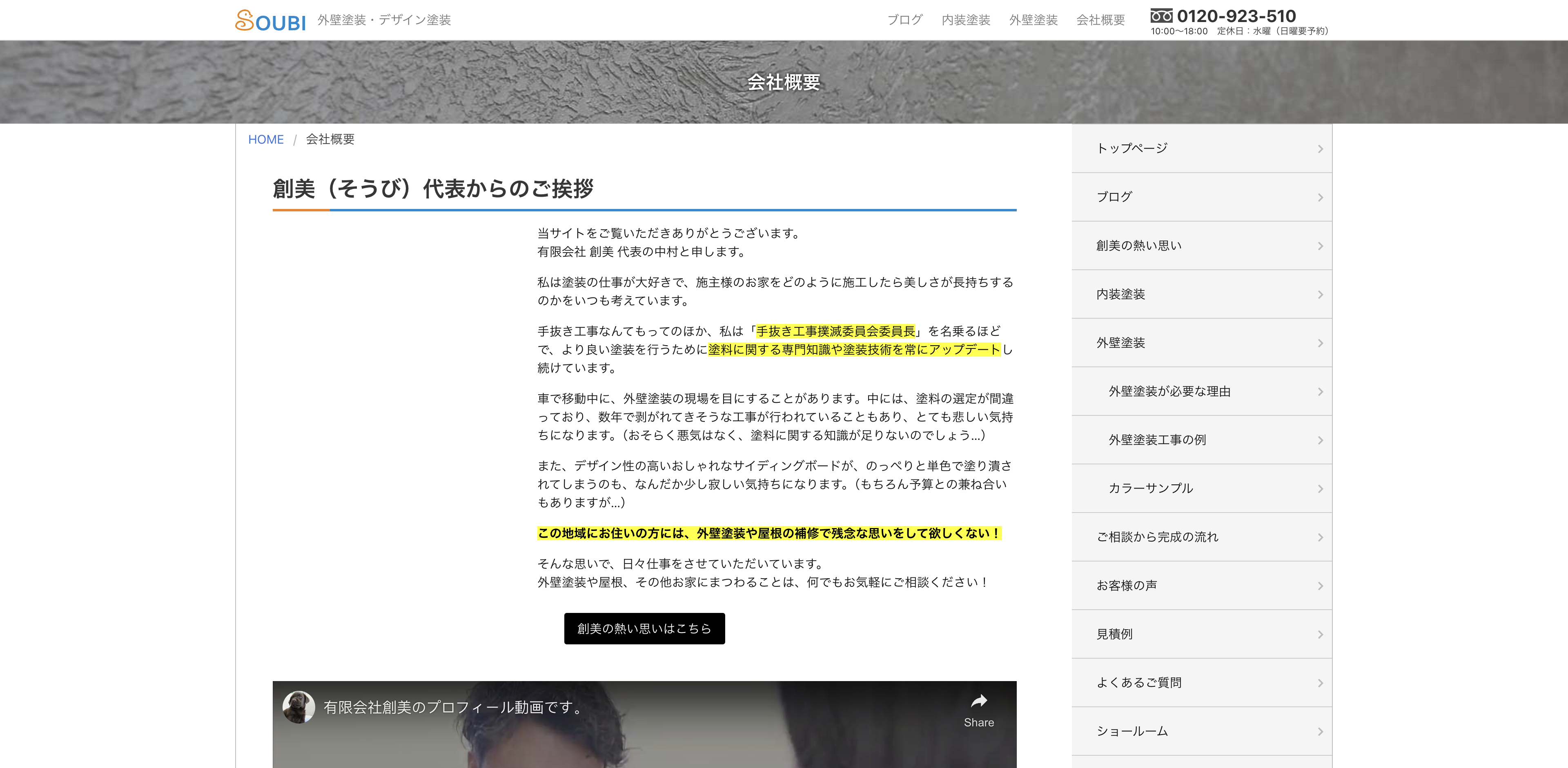The image size is (1568, 768).
Task: Click business hours text 10:00〜18:00
Action: point(1179,31)
